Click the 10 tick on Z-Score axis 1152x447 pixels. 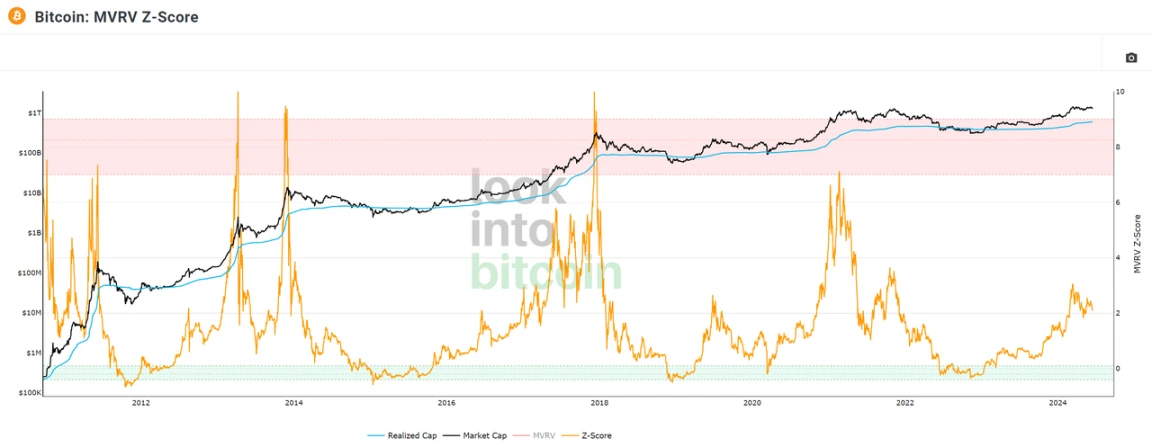click(1119, 92)
